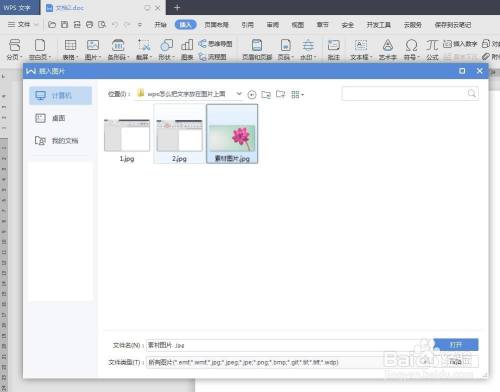
Task: Click the Page Break (分页) icon
Action: click(14, 45)
